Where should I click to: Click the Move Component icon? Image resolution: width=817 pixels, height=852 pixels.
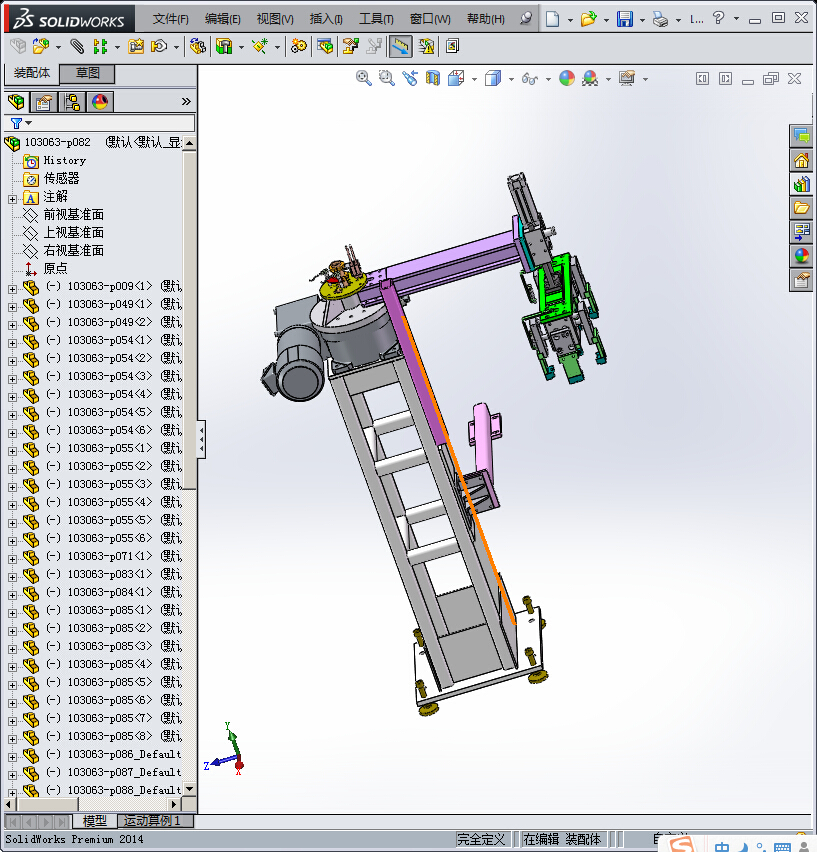pyautogui.click(x=159, y=46)
